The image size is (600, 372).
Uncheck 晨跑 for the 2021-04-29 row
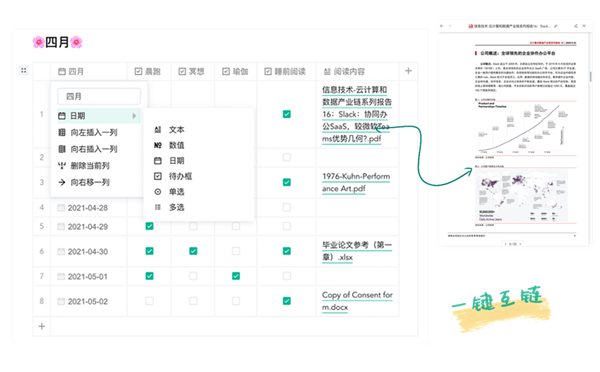coord(150,226)
